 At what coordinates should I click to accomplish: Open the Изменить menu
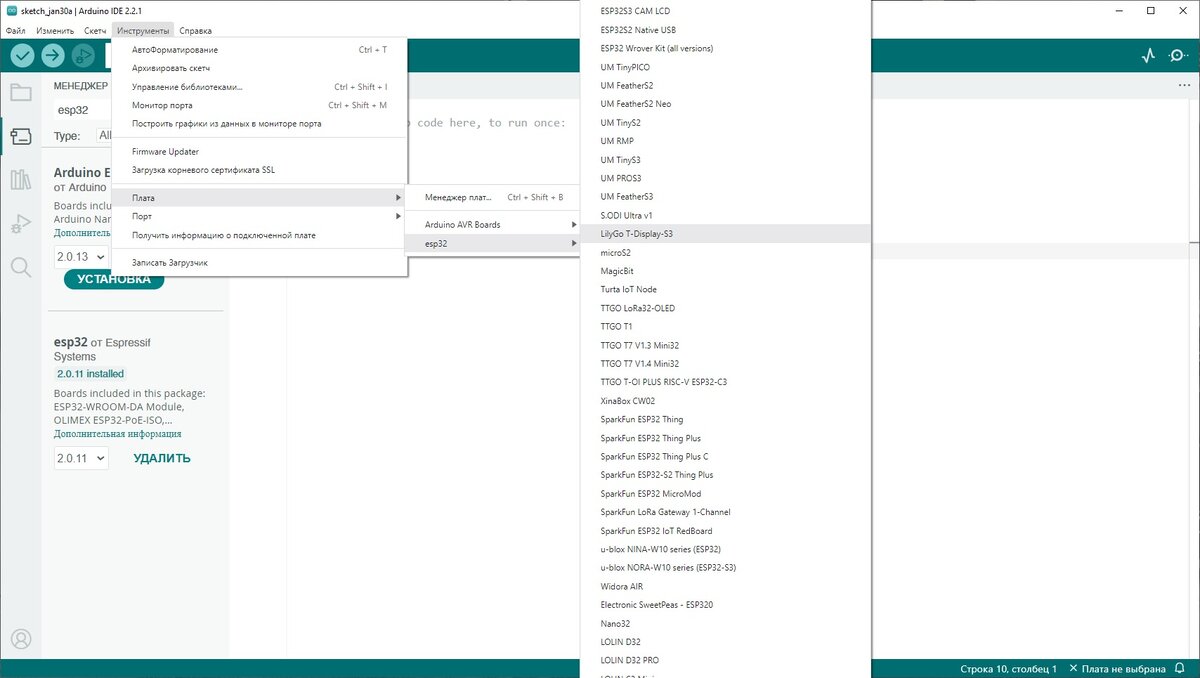pos(55,31)
